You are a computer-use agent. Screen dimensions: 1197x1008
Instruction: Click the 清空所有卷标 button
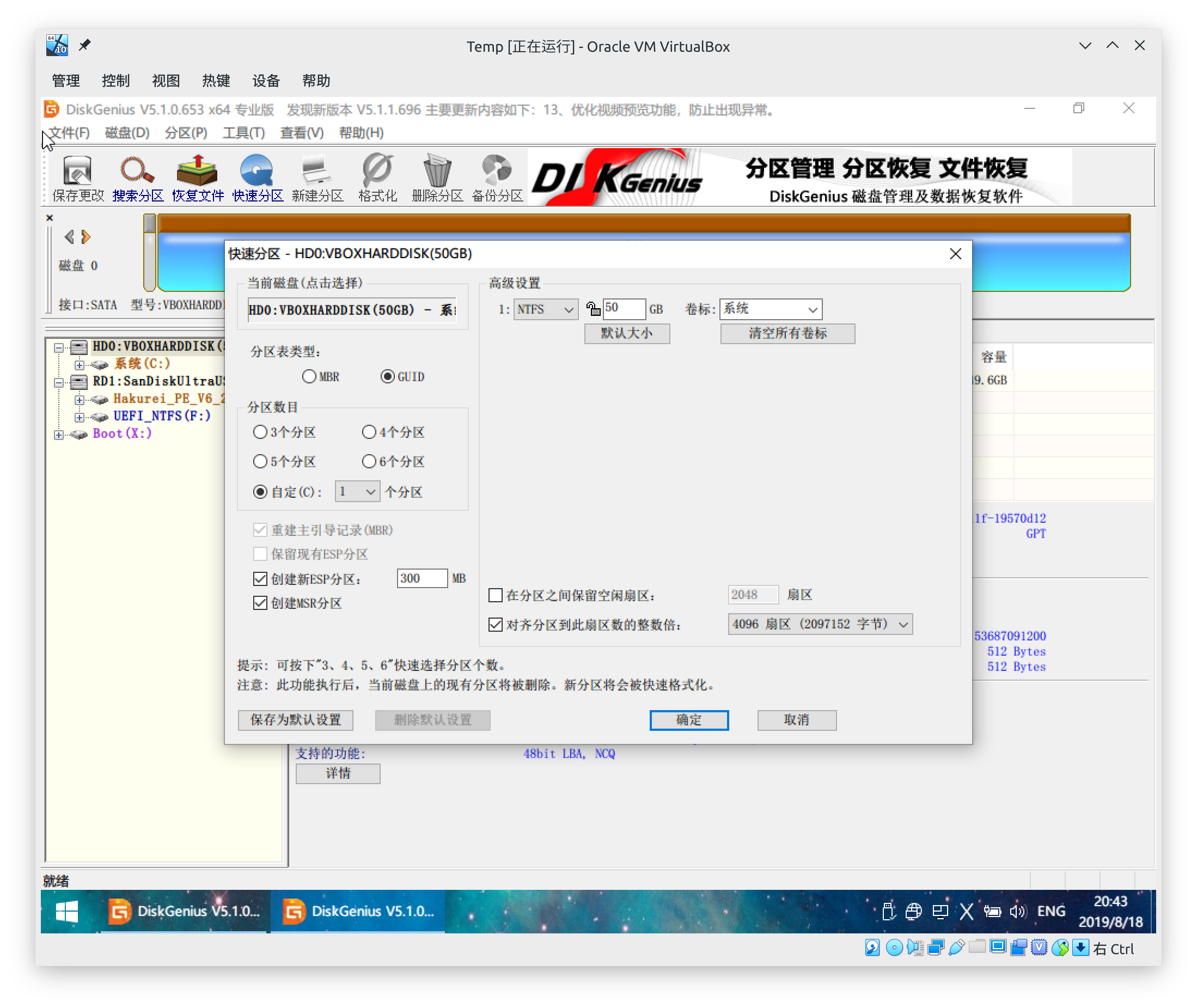[x=787, y=333]
